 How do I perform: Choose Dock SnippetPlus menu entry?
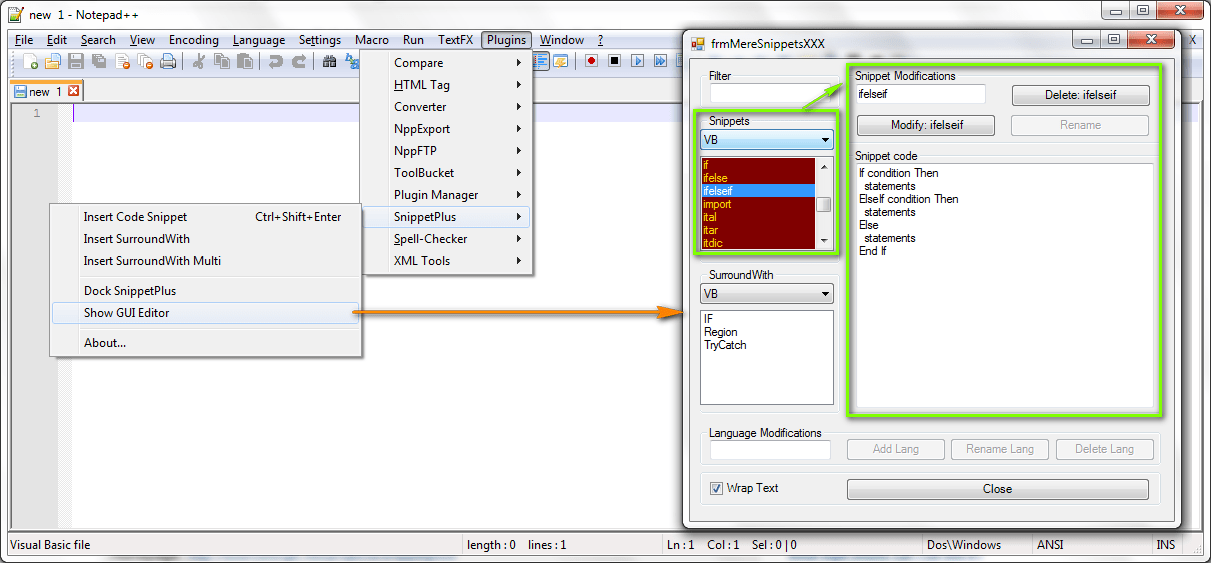pyautogui.click(x=205, y=291)
